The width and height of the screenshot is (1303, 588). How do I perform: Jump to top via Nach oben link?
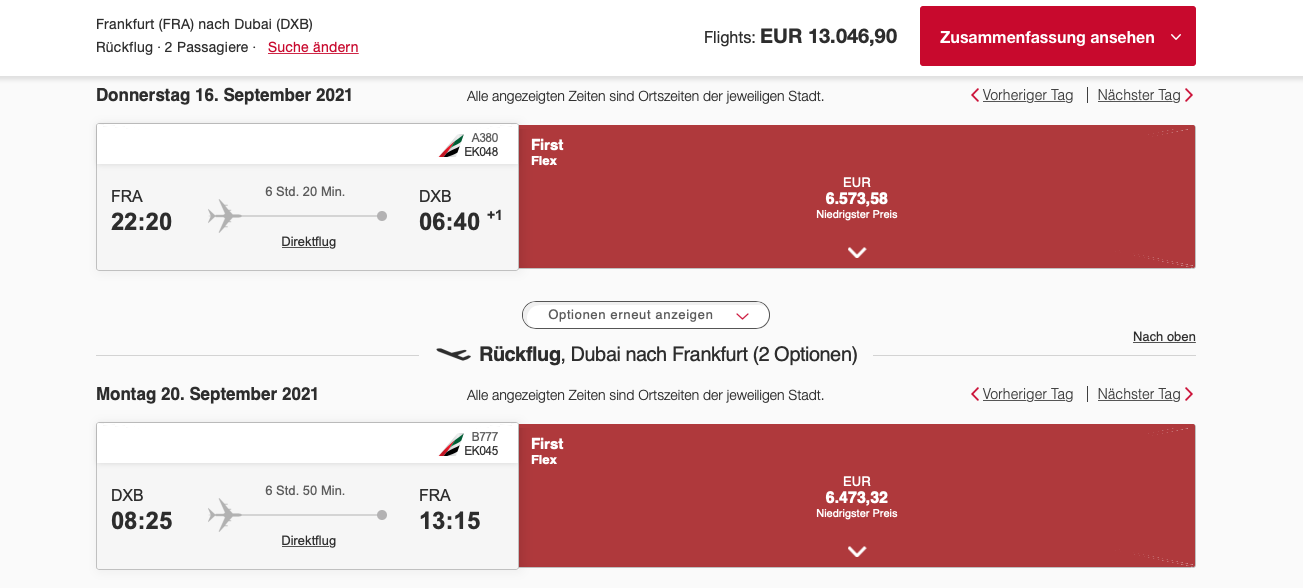click(x=1164, y=337)
